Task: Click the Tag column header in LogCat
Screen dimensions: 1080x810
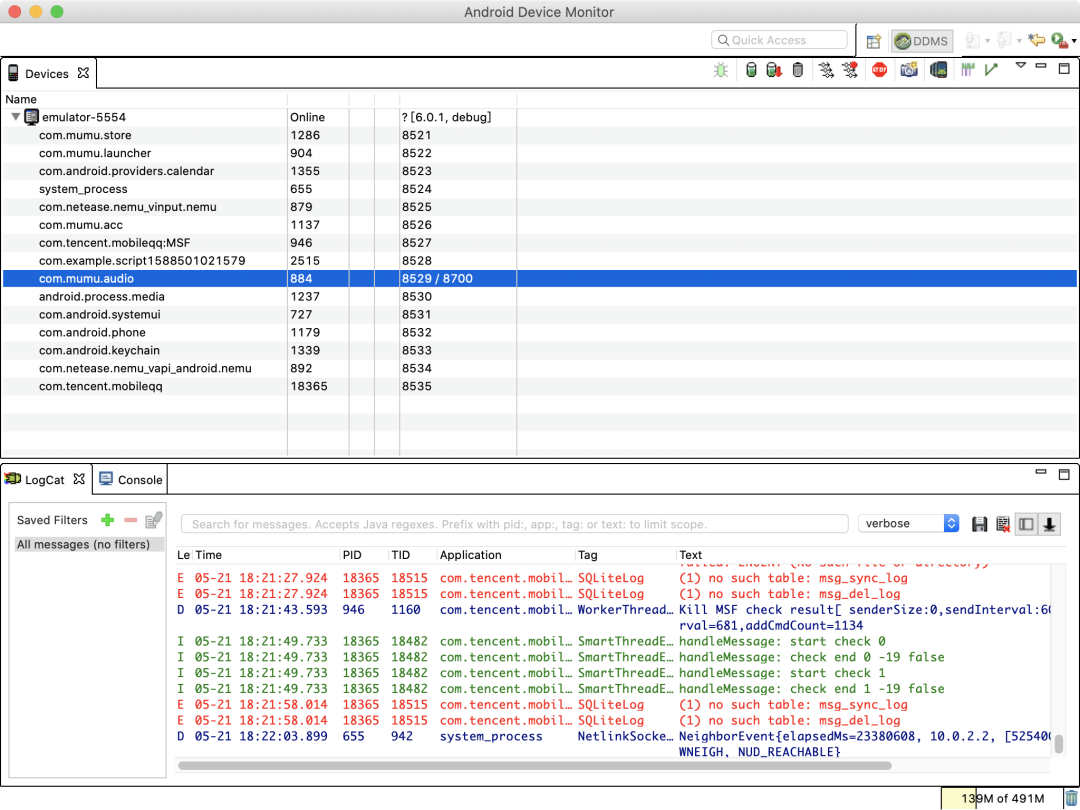Action: 625,554
